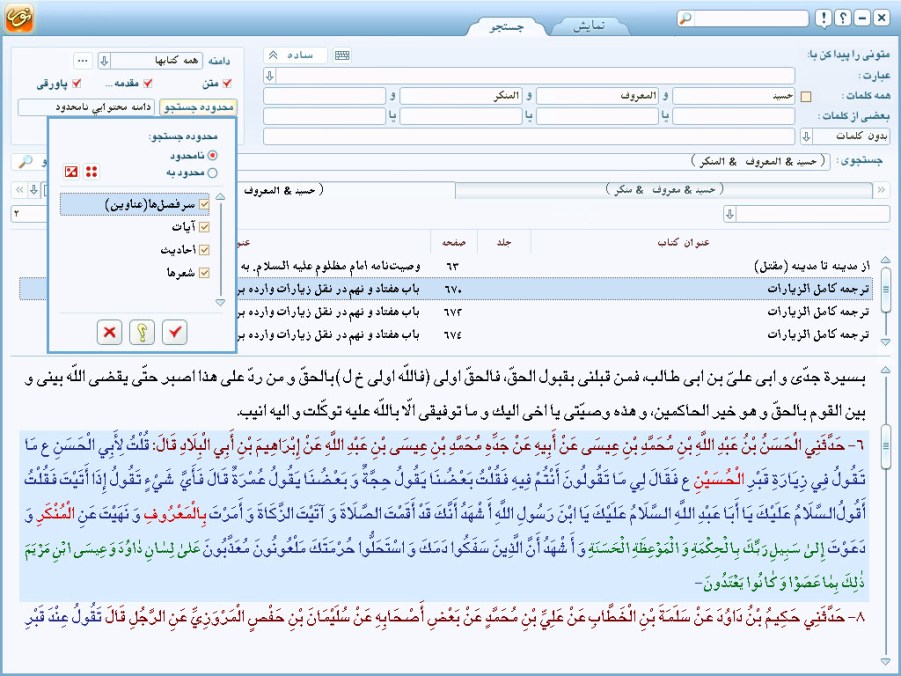
Task: Click the input field containing المعروف
Action: pos(597,96)
